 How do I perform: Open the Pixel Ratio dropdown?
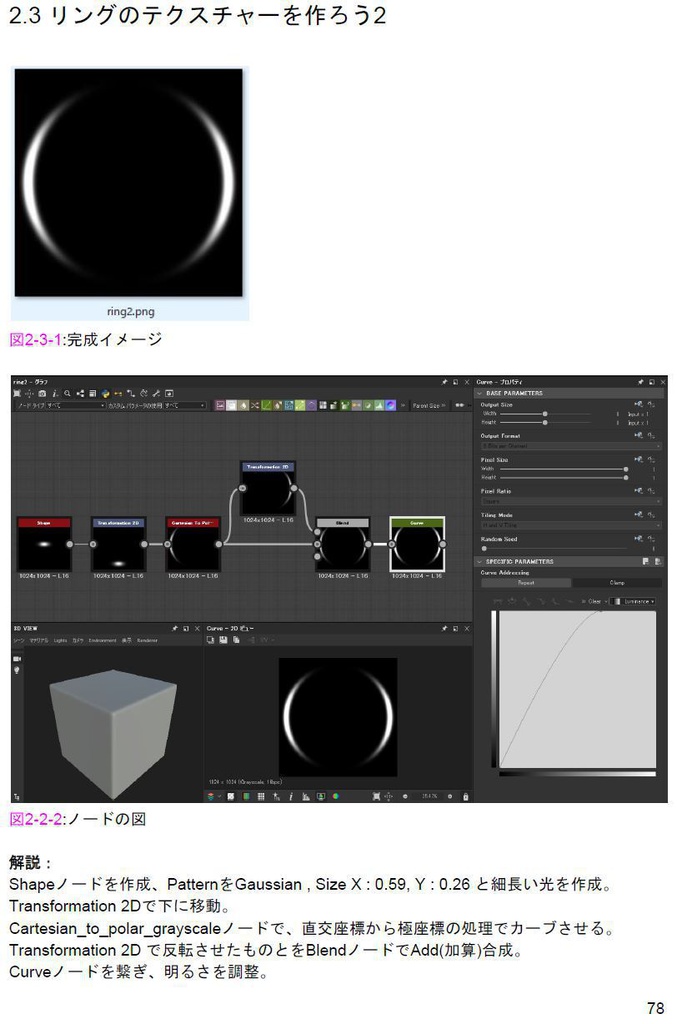click(x=571, y=502)
